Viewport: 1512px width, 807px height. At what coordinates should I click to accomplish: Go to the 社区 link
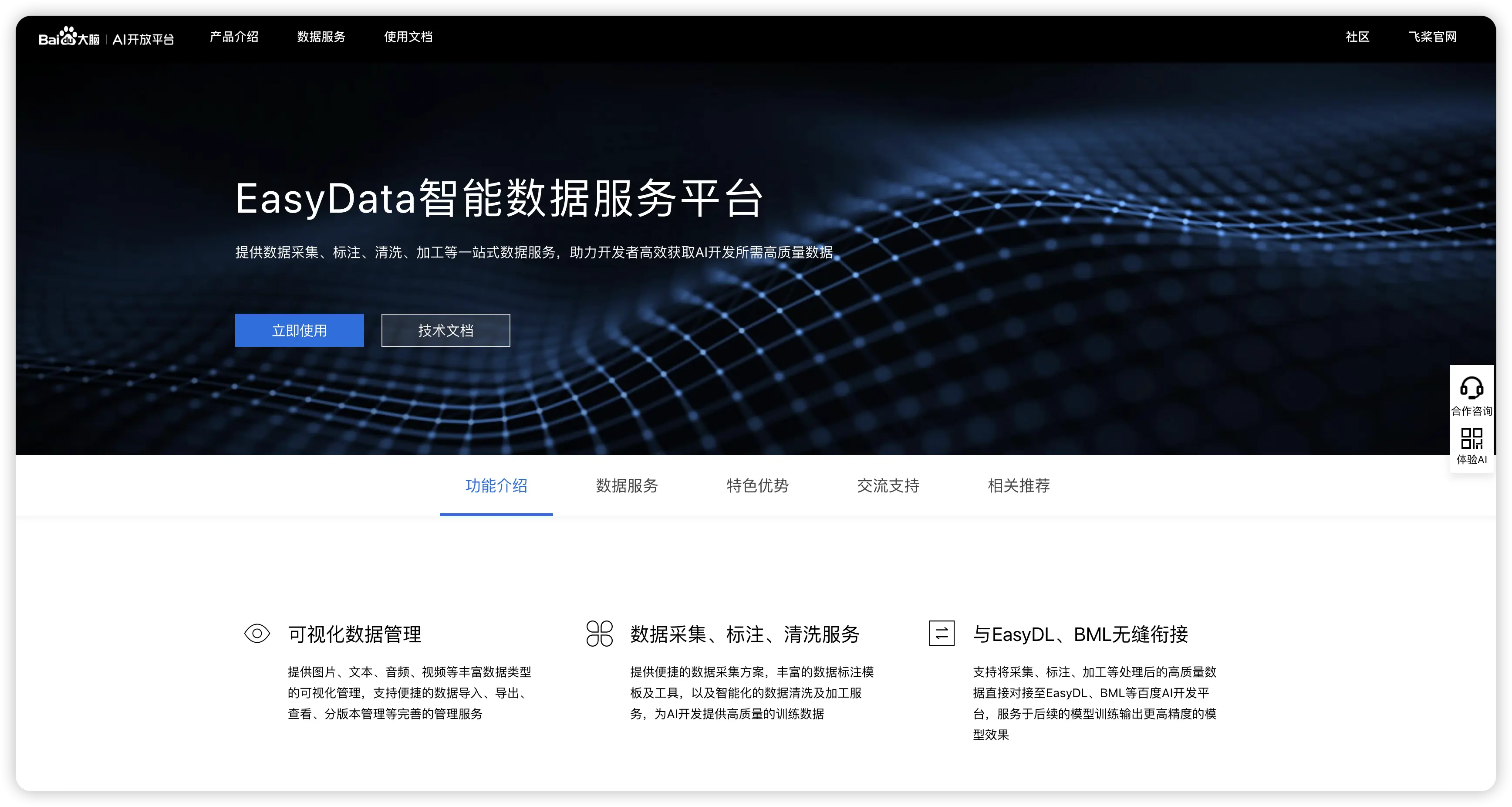(x=1357, y=37)
